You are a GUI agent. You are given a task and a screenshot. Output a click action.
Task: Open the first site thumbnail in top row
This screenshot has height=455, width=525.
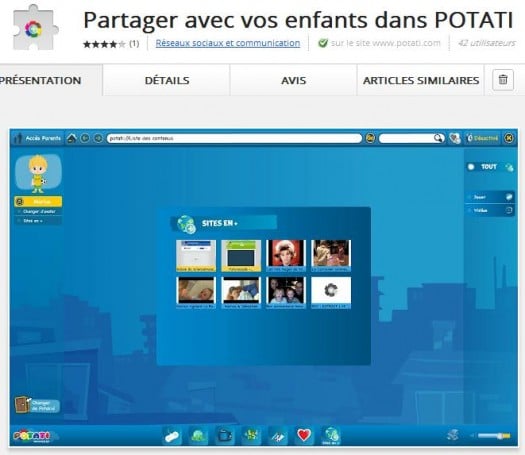(x=196, y=255)
